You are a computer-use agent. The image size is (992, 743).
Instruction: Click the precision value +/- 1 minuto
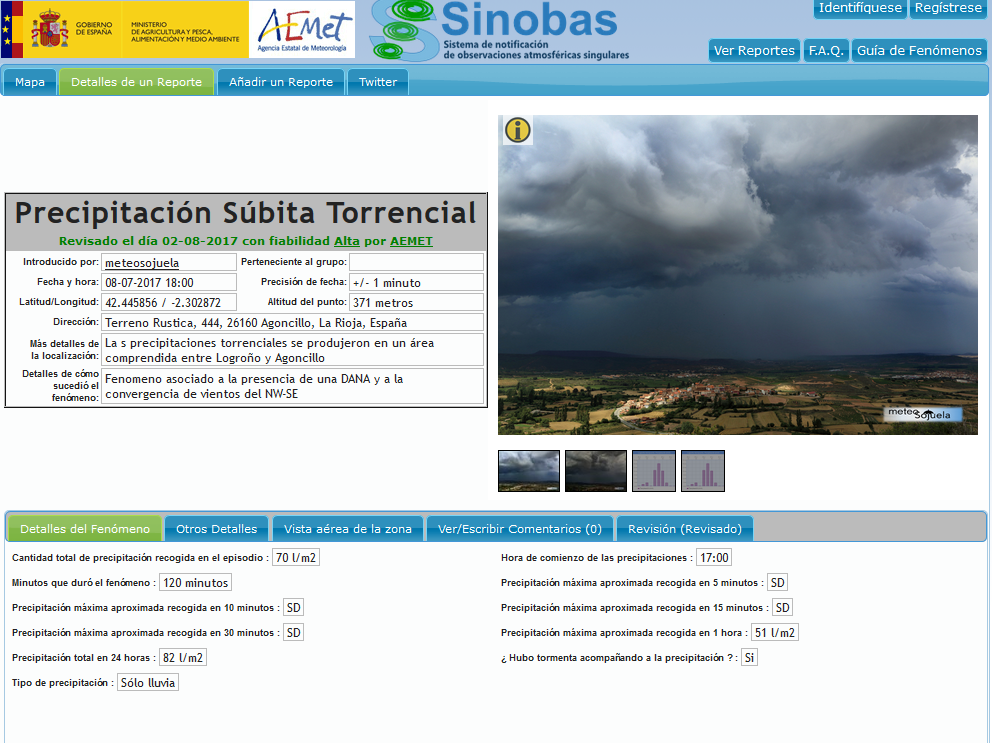click(416, 282)
